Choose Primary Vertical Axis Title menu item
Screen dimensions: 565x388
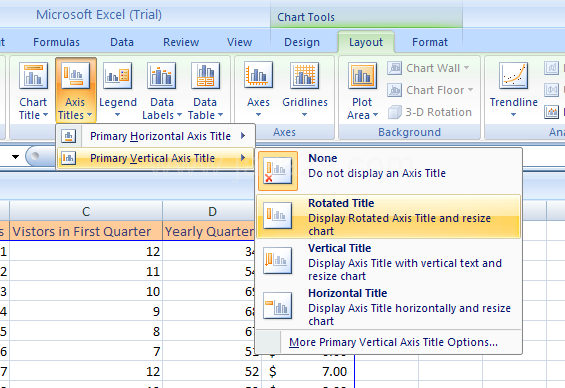[x=155, y=158]
